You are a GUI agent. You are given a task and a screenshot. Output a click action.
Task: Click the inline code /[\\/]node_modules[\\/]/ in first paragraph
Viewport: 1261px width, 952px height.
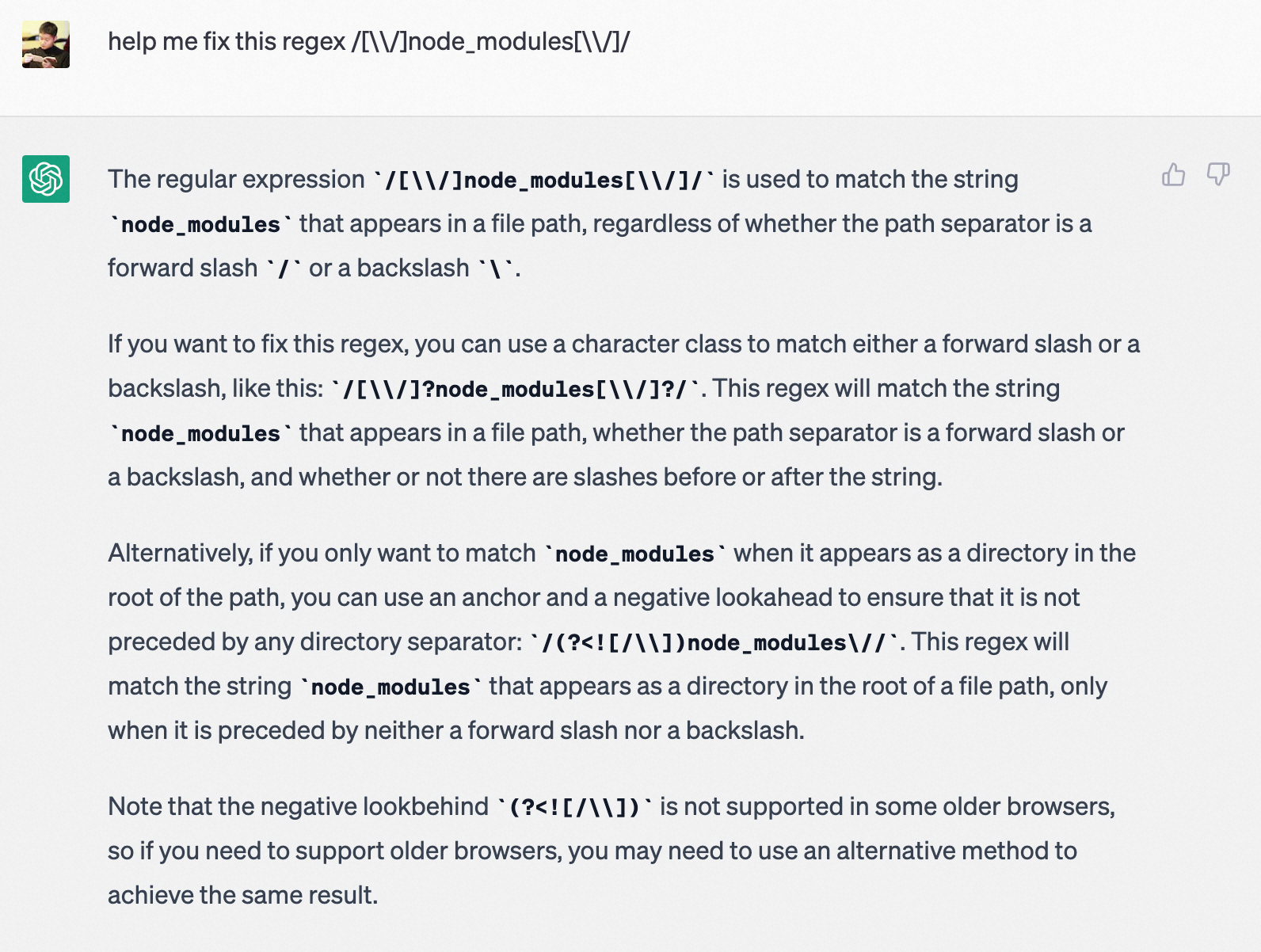tap(544, 180)
